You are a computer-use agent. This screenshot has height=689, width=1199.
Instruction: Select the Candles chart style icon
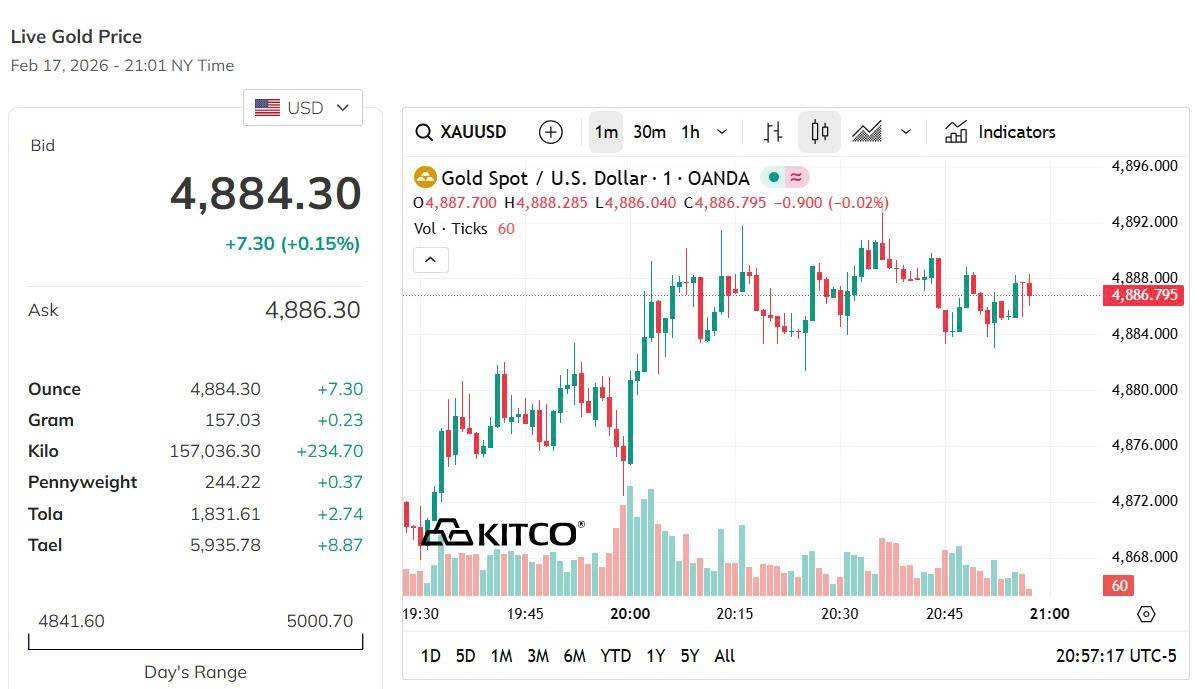pos(820,132)
